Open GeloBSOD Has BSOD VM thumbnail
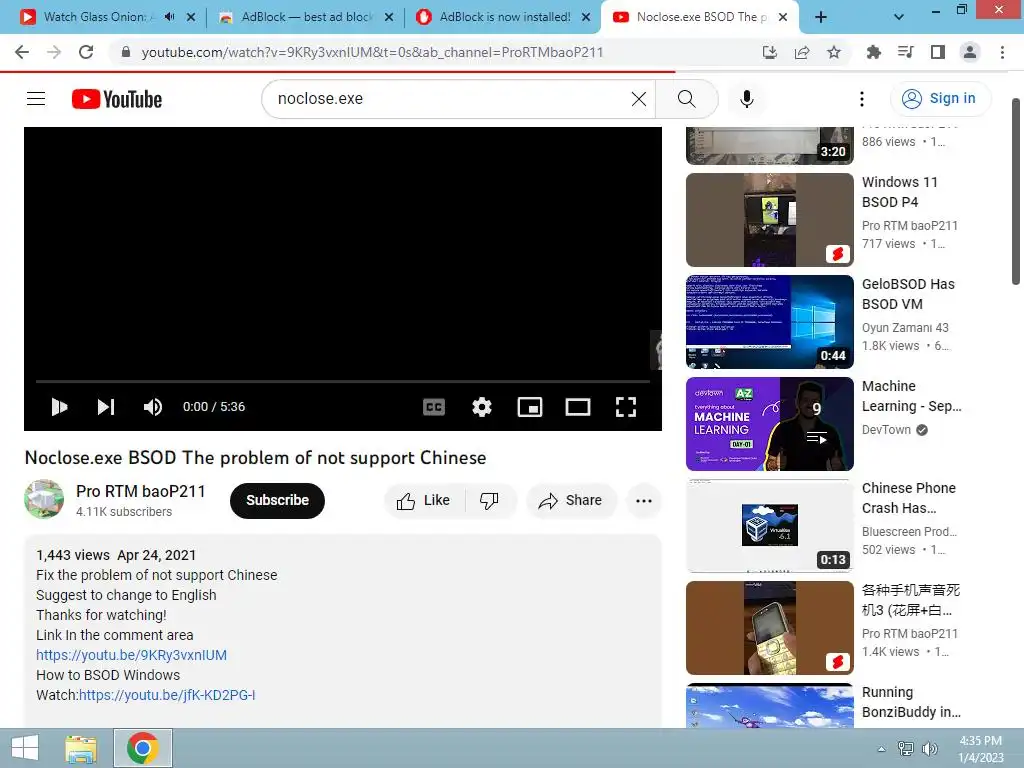This screenshot has width=1024, height=768. 769,322
